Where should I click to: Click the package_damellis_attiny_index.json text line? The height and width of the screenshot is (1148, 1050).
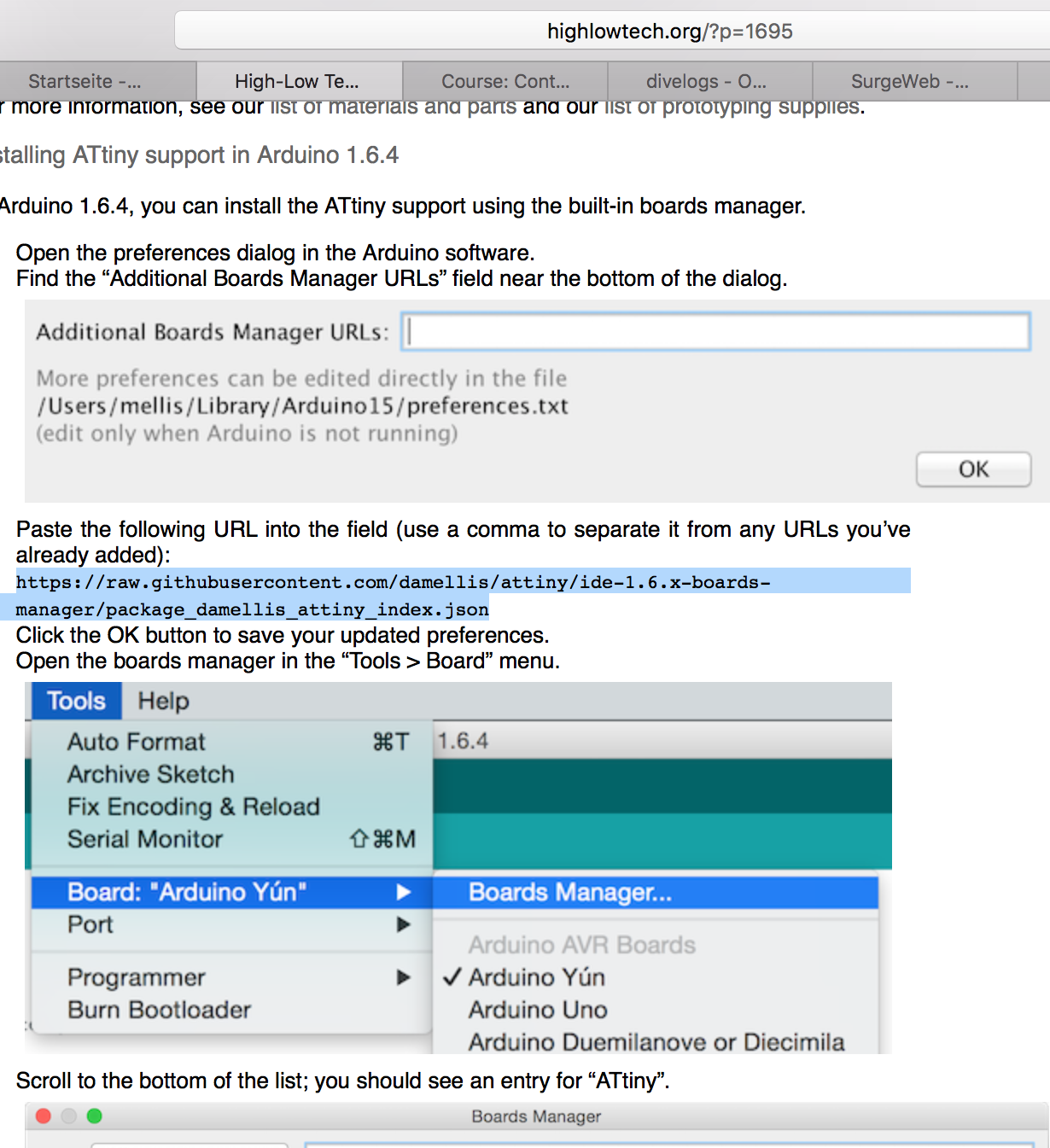pyautogui.click(x=253, y=609)
